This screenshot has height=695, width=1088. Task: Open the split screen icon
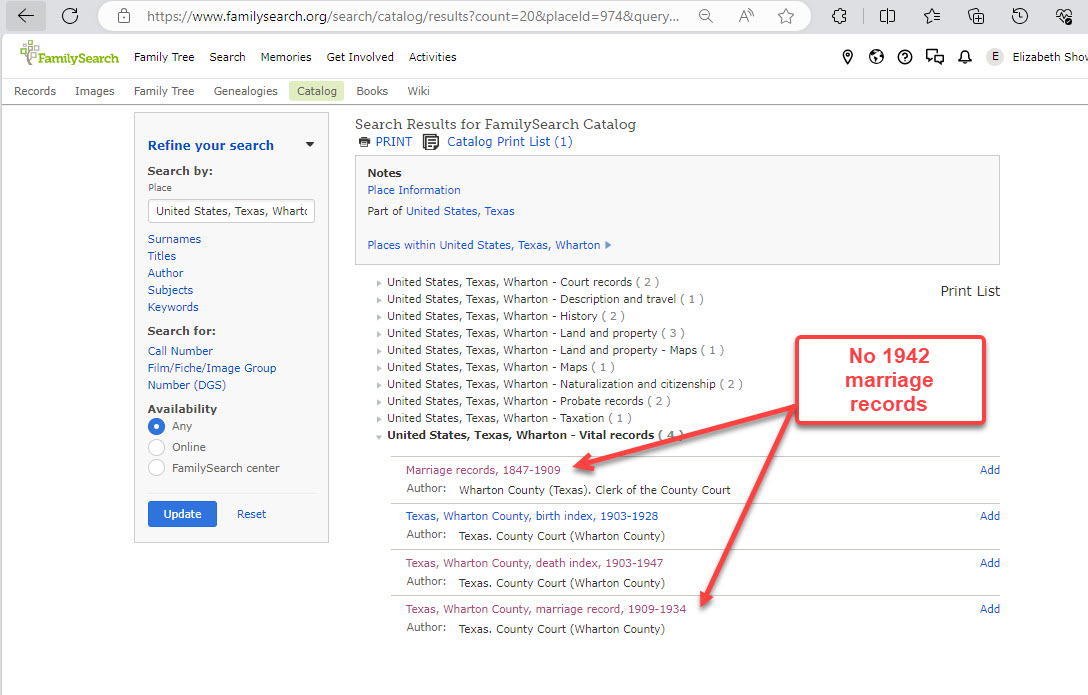[x=887, y=16]
